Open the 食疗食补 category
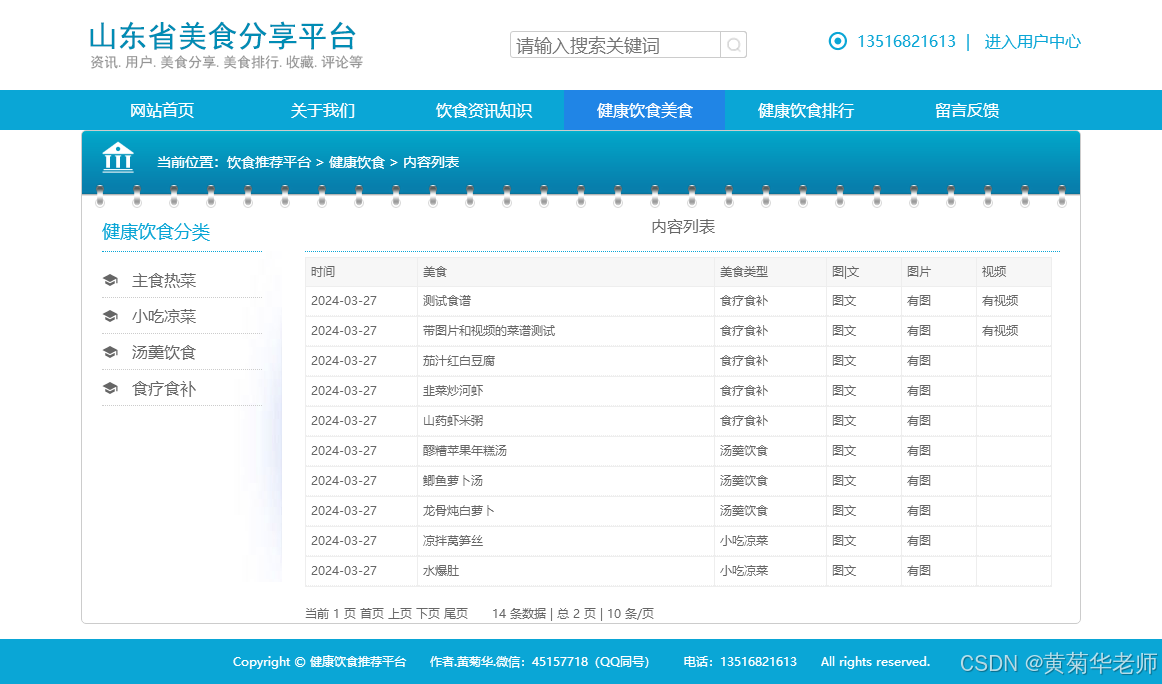The image size is (1162, 684). [x=164, y=389]
